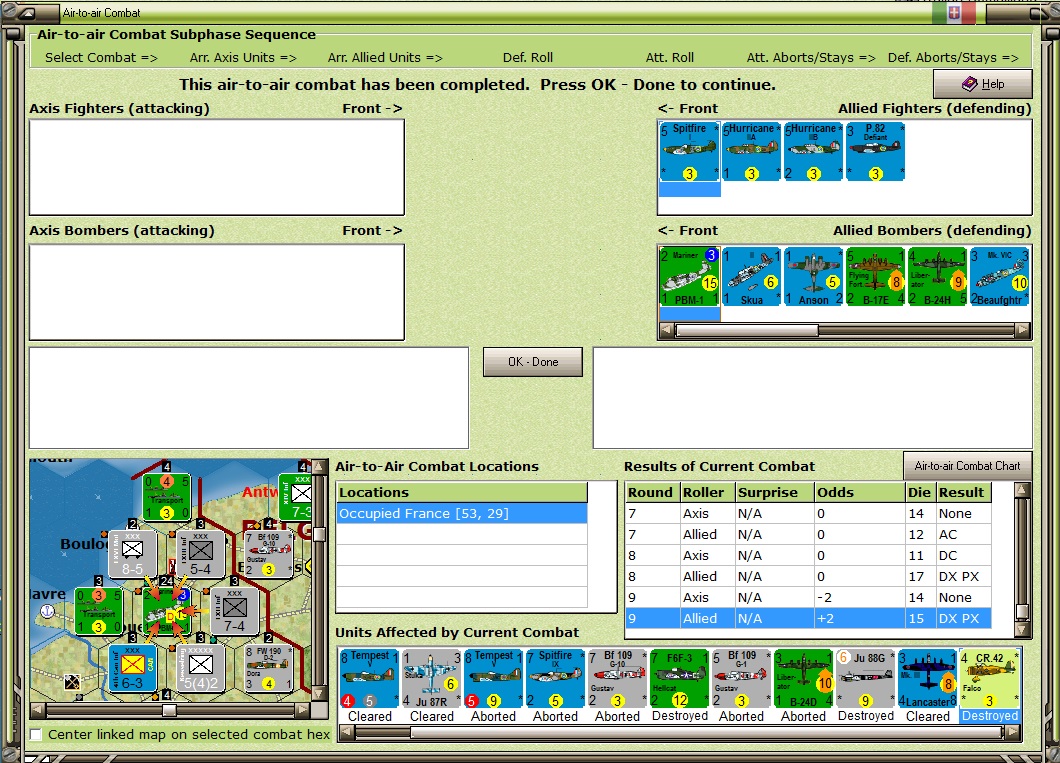Toggle Center linked map on selected combat hex
This screenshot has width=1060, height=763.
(36, 734)
